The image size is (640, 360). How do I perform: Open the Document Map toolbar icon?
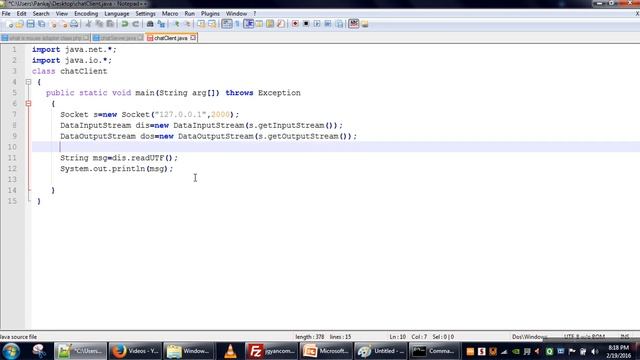[270, 24]
